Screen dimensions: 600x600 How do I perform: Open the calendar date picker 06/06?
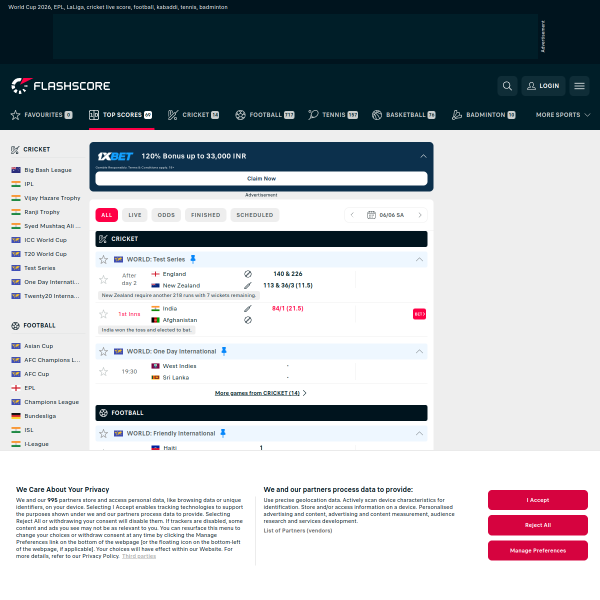(x=386, y=215)
